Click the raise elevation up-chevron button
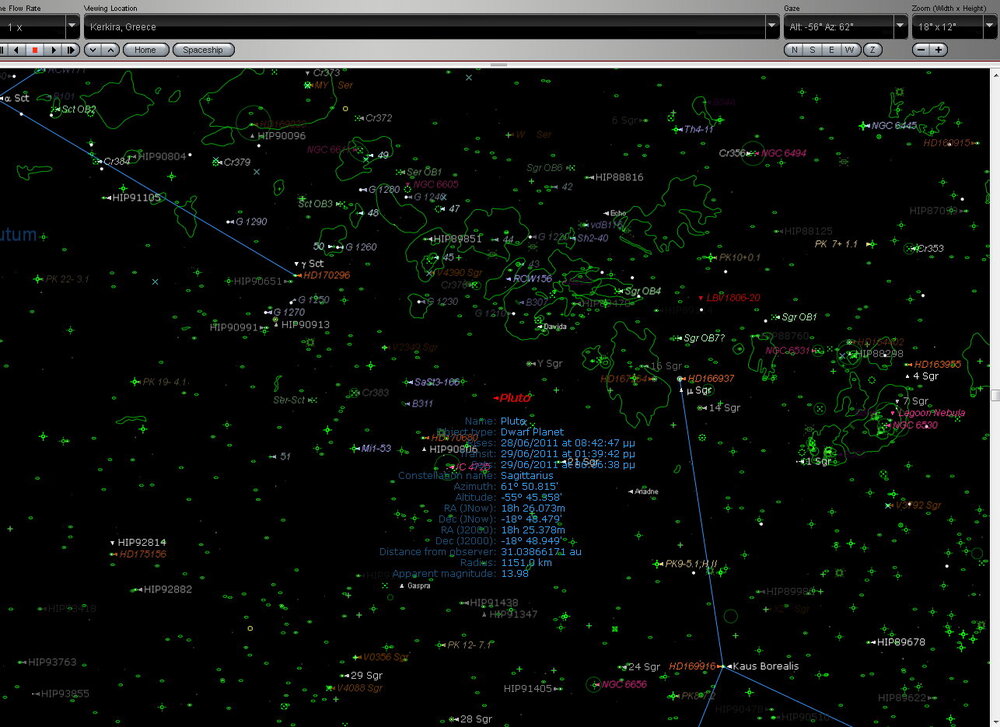1000x727 pixels. pyautogui.click(x=111, y=50)
